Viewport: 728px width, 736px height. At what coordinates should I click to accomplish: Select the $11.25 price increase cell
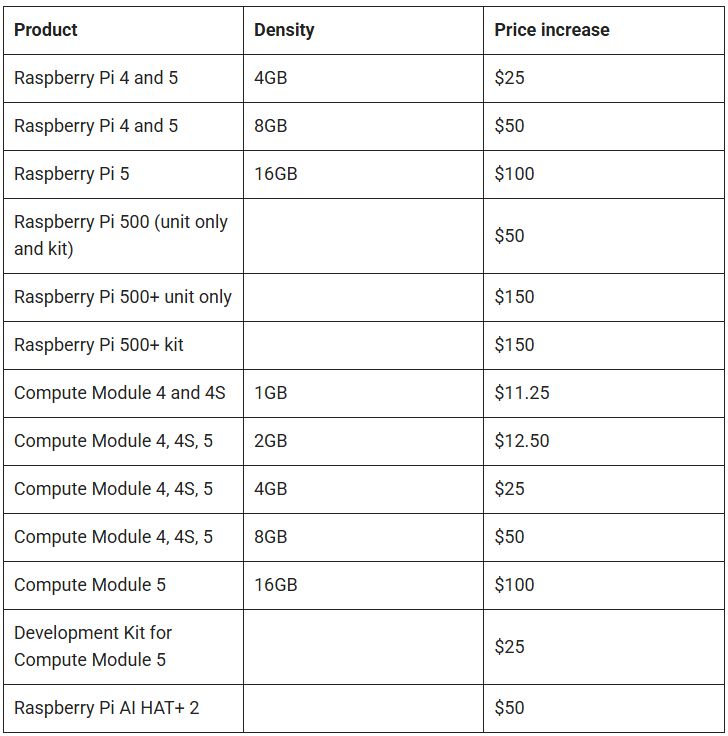[522, 393]
